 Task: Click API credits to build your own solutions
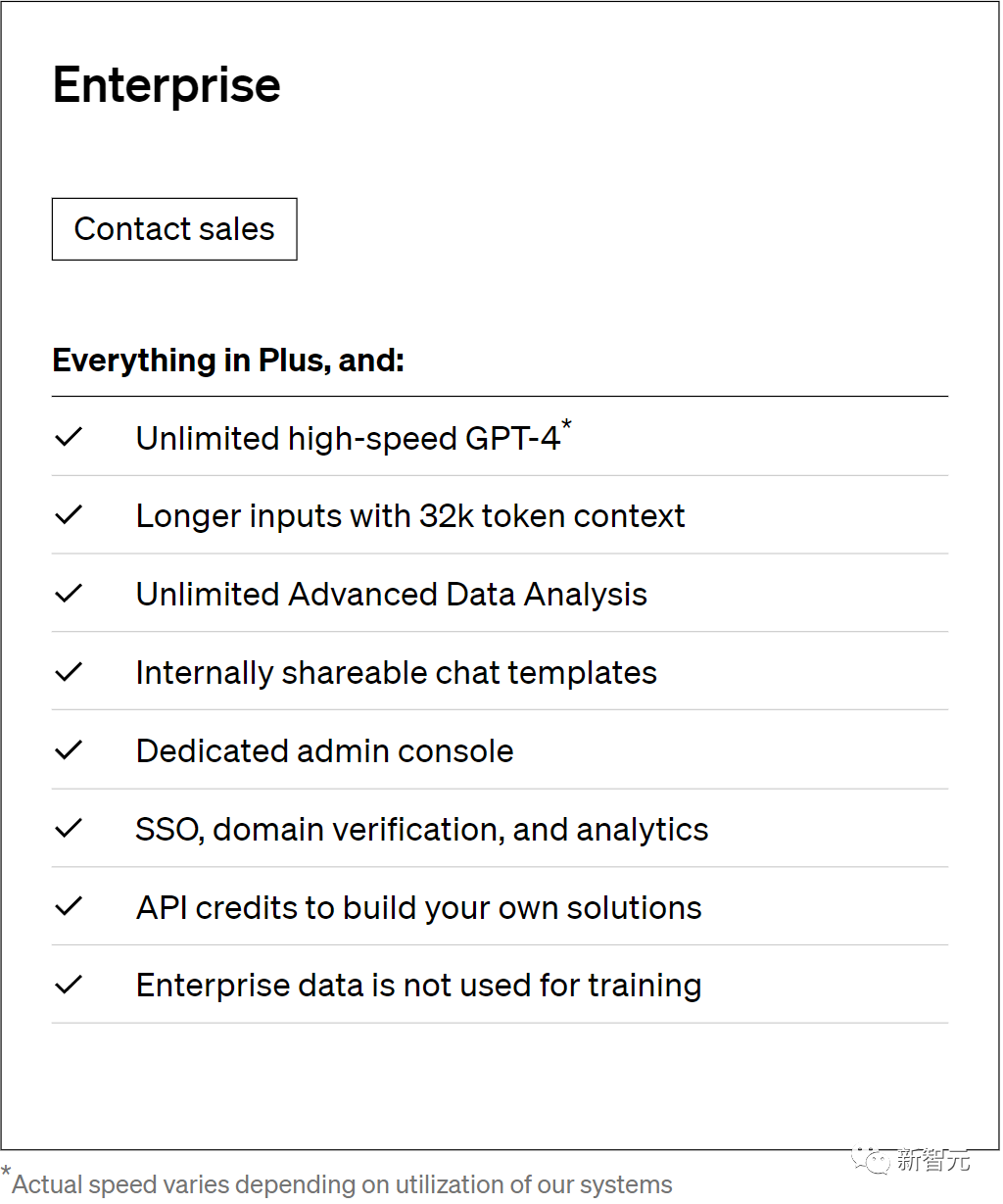(419, 908)
